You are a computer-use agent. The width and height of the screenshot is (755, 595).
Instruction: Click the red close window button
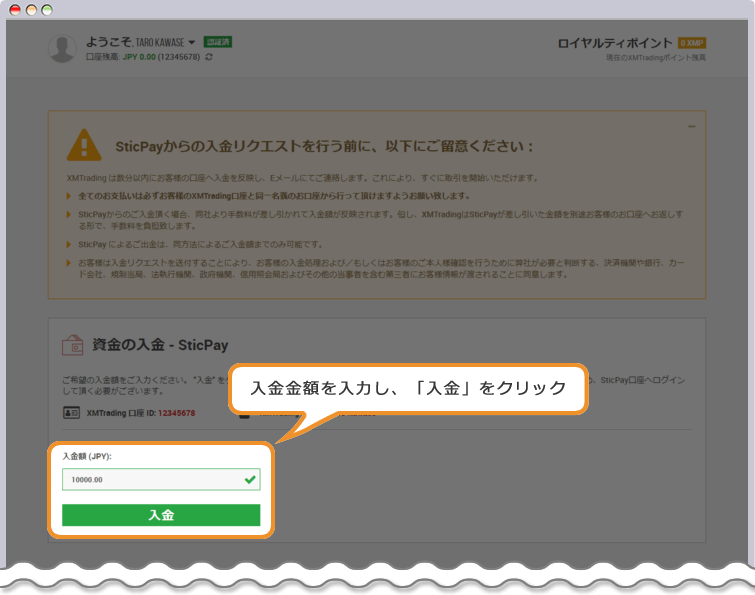(15, 10)
